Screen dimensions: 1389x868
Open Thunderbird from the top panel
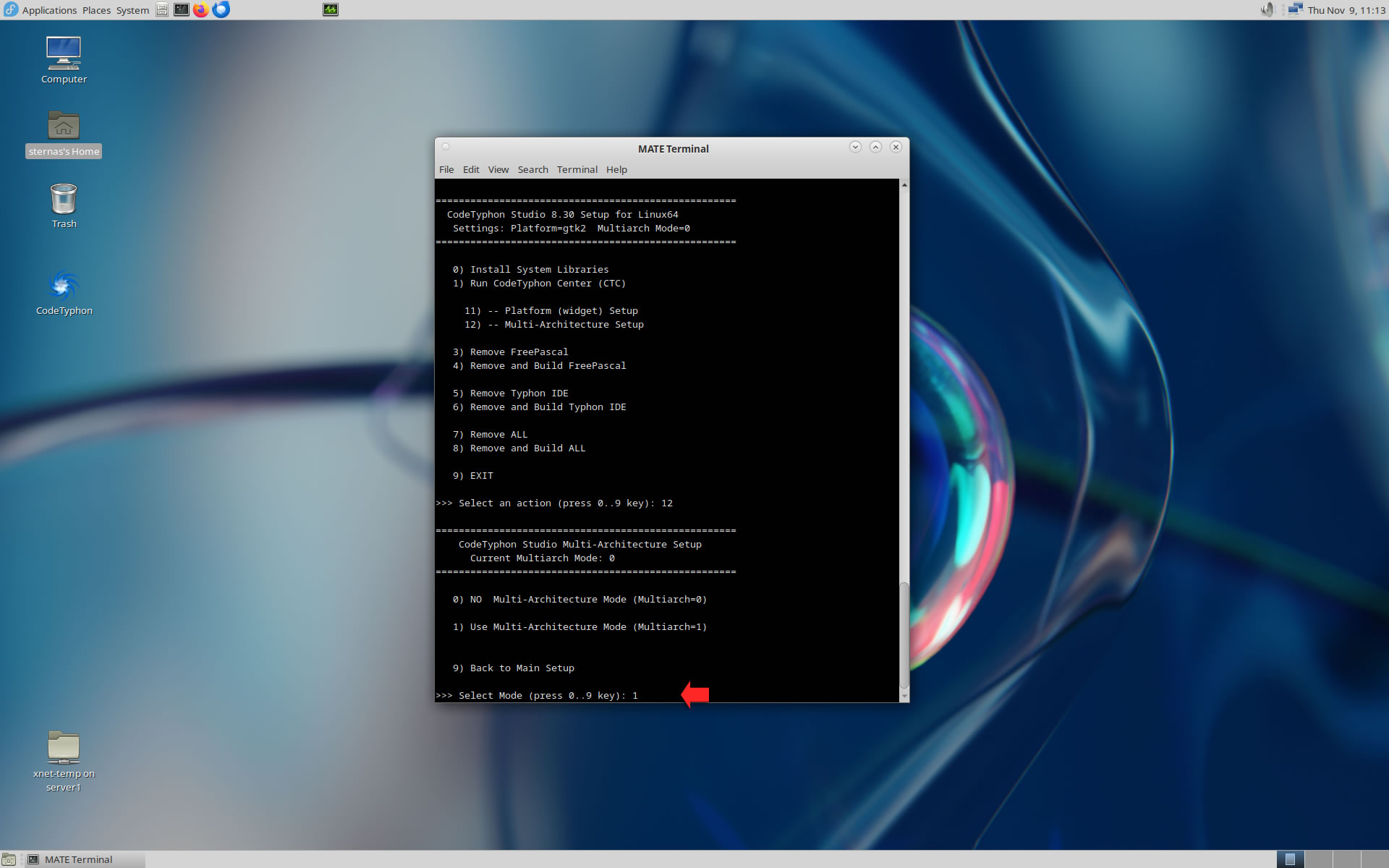(x=221, y=9)
